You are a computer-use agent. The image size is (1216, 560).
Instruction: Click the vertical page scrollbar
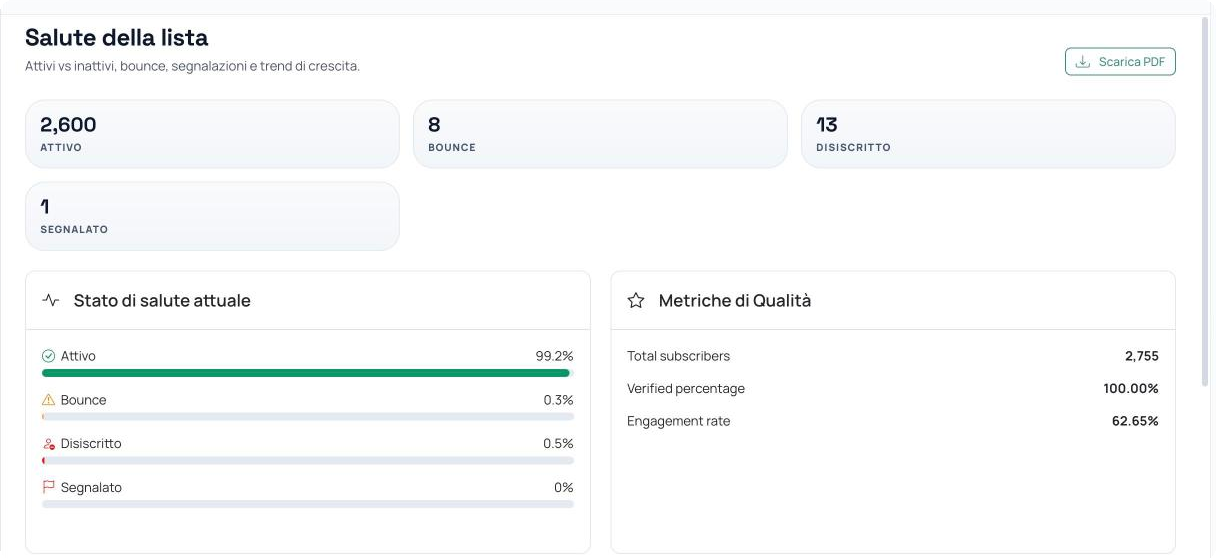point(1205,200)
